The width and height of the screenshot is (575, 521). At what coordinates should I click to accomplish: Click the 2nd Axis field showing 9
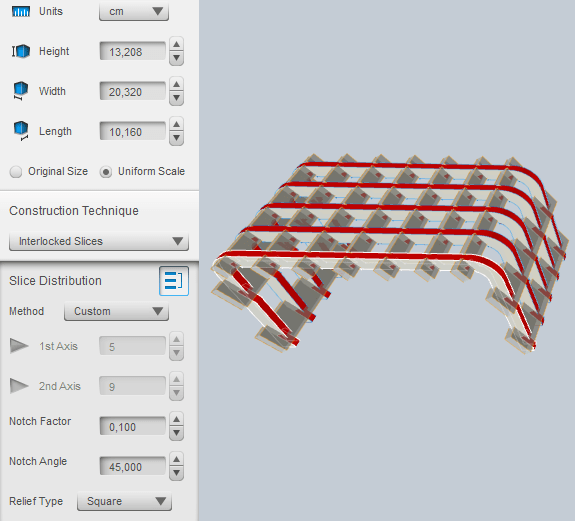(x=132, y=386)
